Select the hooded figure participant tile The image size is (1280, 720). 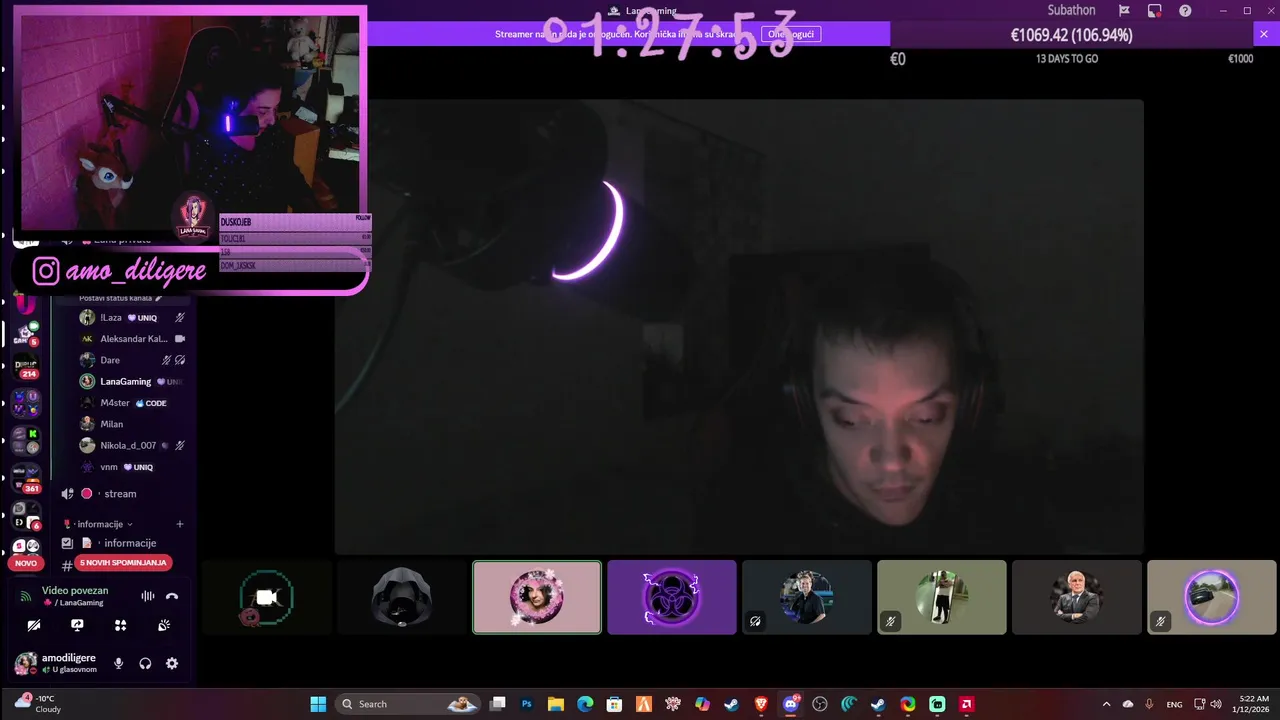point(402,597)
